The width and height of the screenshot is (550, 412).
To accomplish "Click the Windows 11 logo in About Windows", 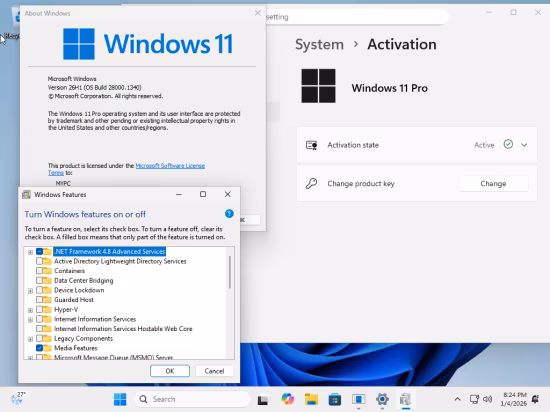I will point(79,44).
